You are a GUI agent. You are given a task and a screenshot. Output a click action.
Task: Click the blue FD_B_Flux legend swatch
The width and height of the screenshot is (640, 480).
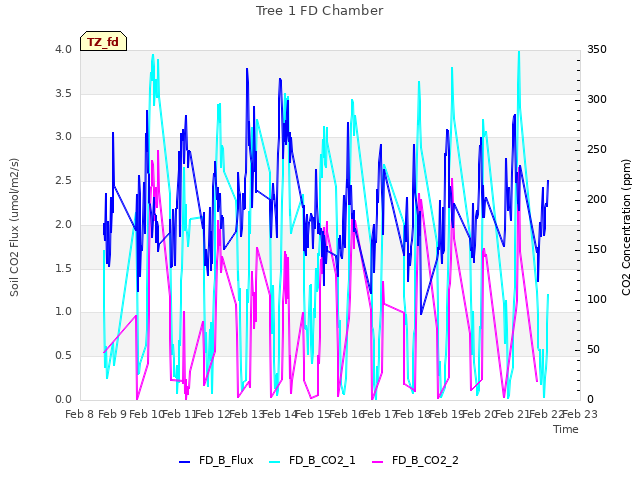(184, 462)
